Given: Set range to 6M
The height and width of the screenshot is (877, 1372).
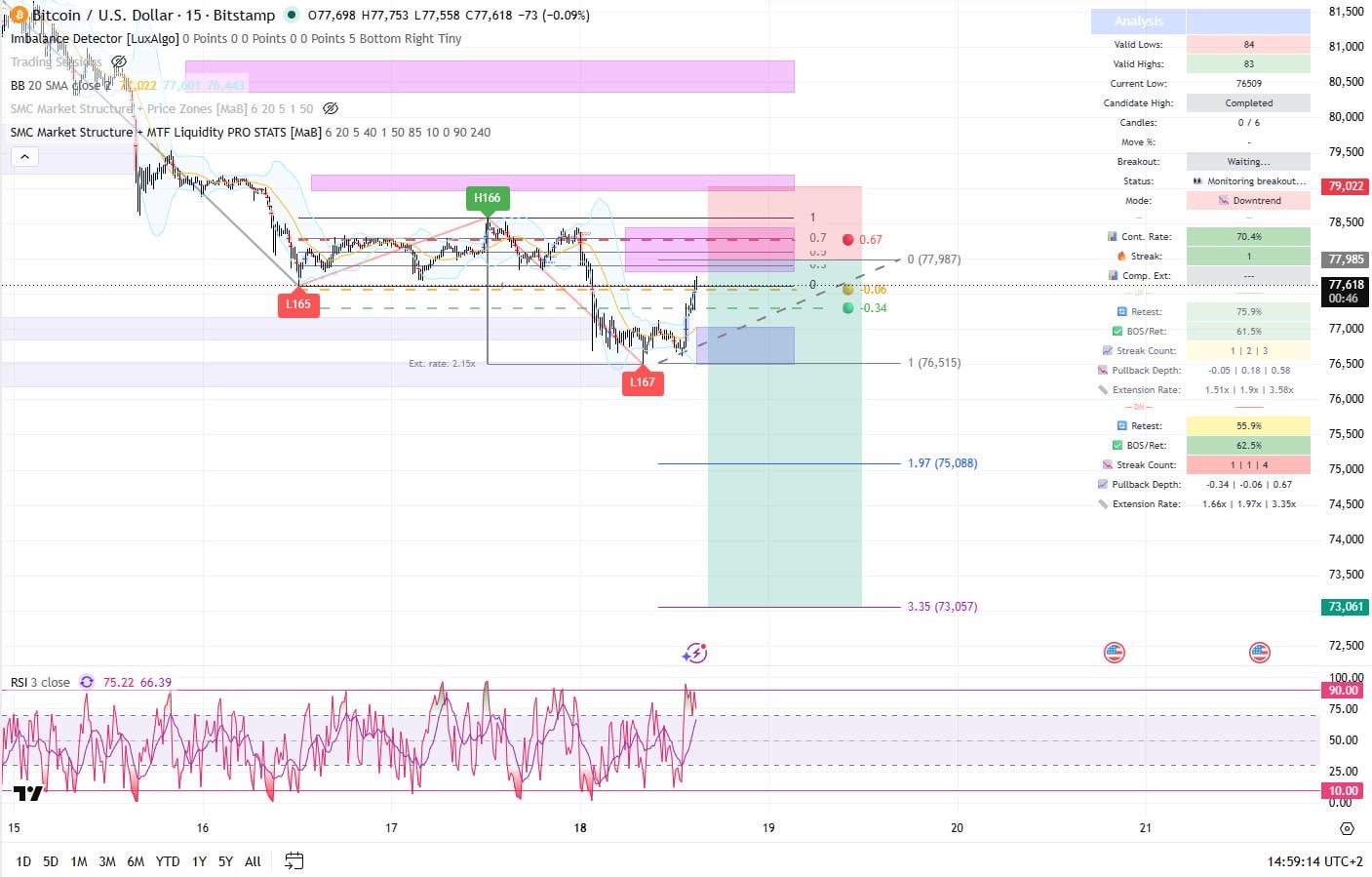Looking at the screenshot, I should tap(136, 861).
